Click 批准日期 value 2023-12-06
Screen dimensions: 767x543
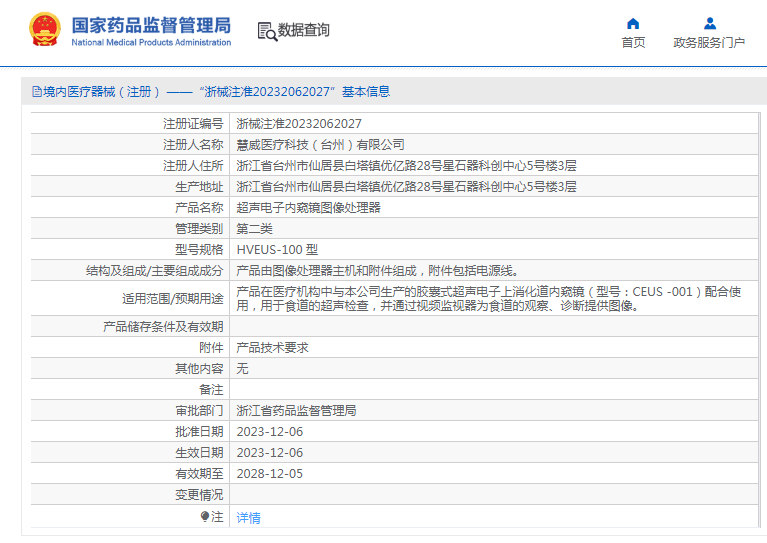tap(270, 432)
